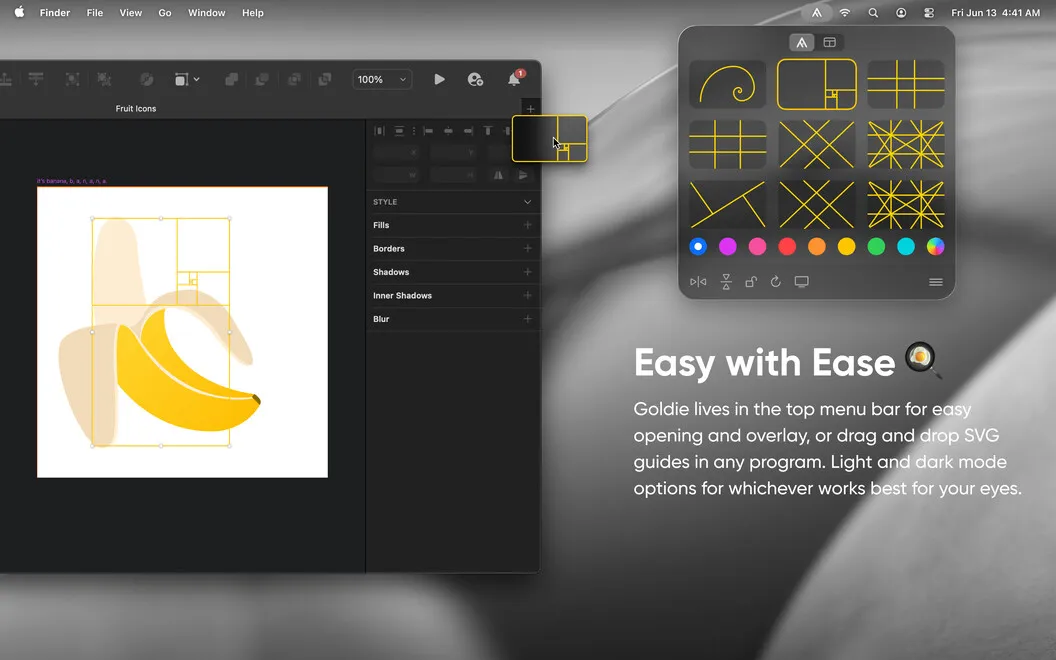Collapse the STYLE section chevron
This screenshot has height=660, width=1056.
tap(527, 202)
